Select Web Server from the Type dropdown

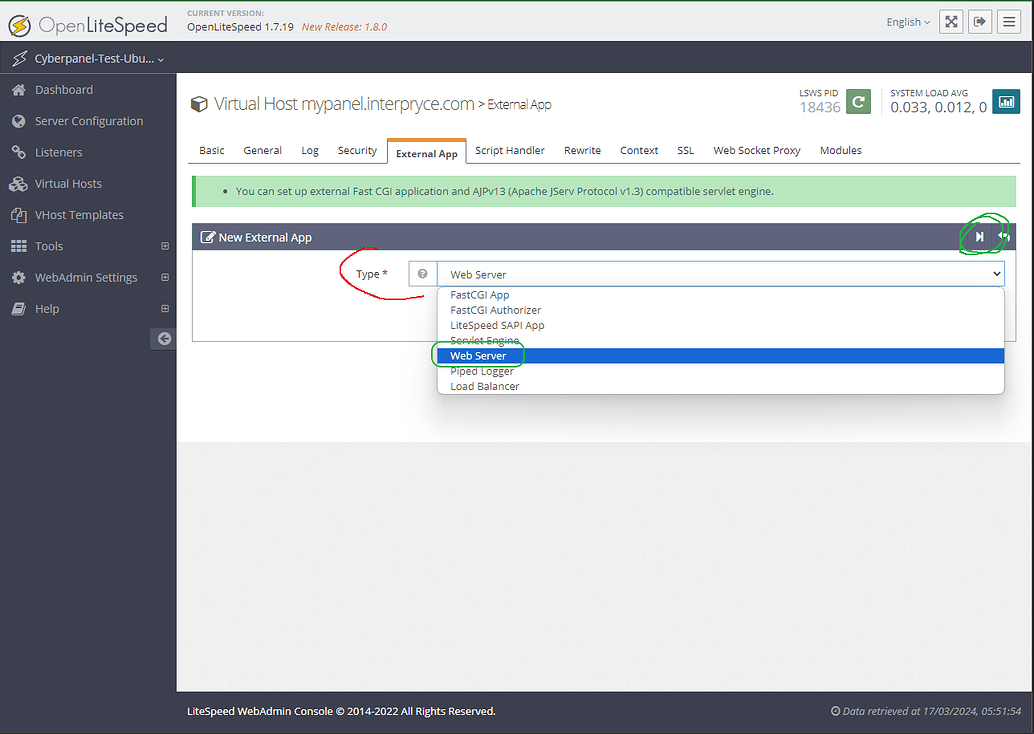click(x=477, y=355)
